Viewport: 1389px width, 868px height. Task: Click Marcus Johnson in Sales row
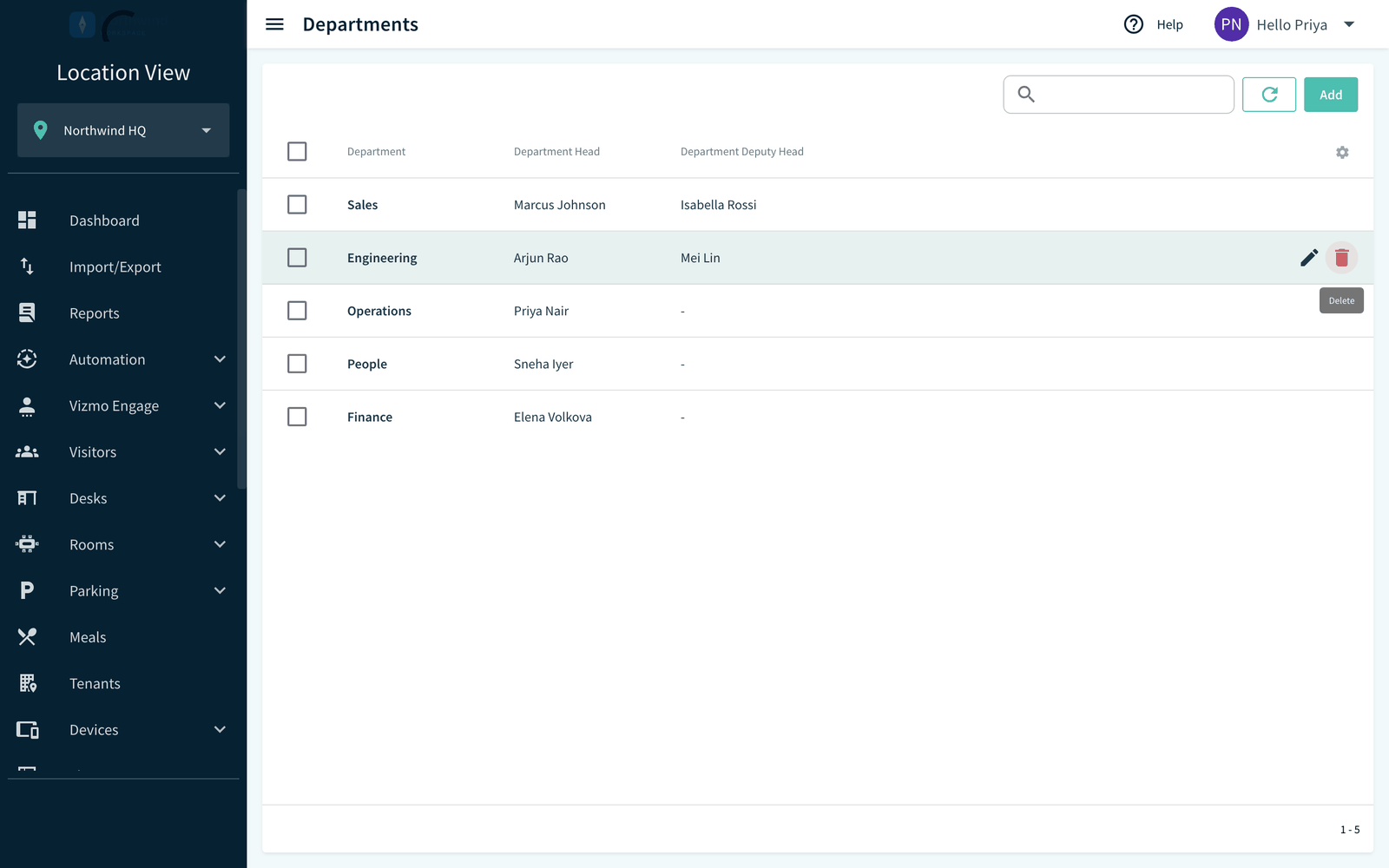[x=560, y=205]
